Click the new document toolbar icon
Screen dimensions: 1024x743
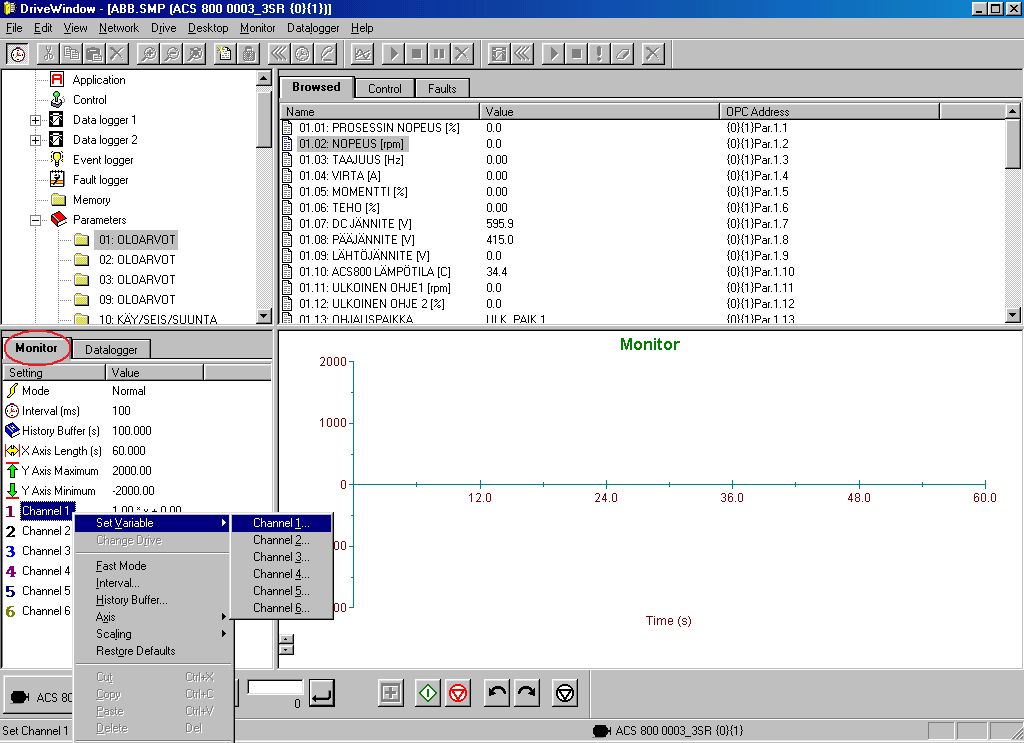click(x=225, y=54)
